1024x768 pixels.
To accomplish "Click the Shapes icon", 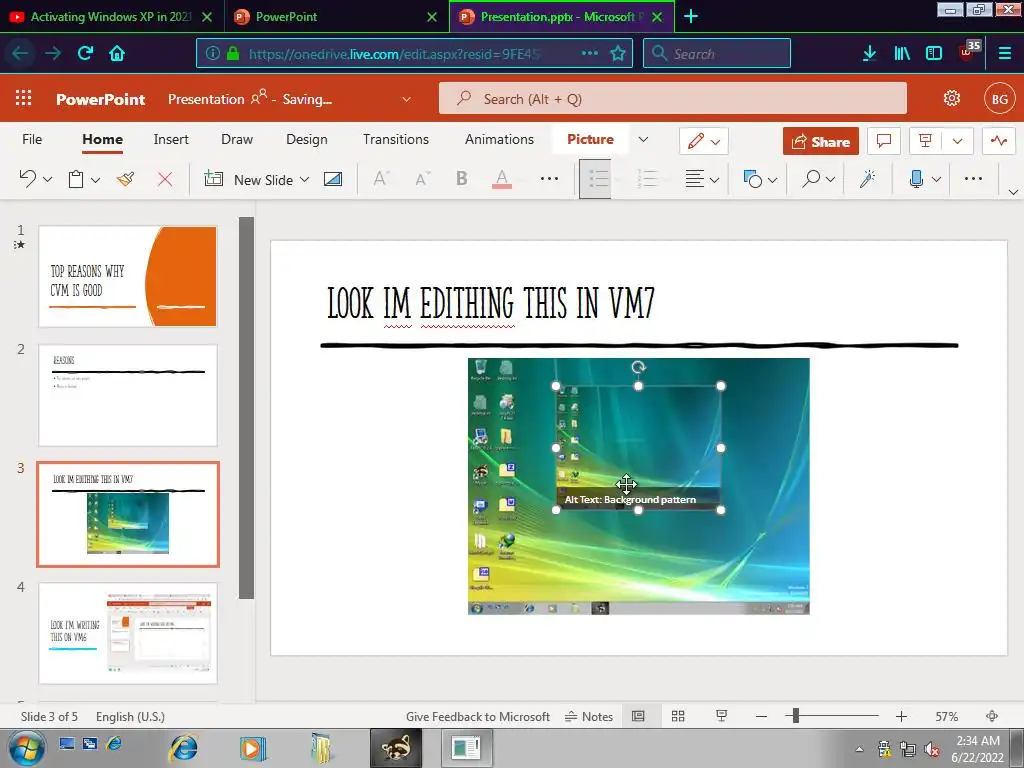I will point(752,179).
